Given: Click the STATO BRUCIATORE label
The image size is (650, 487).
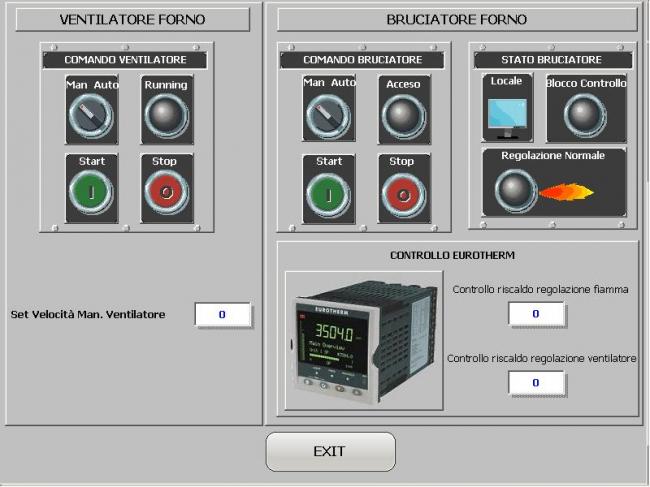Looking at the screenshot, I should tap(552, 60).
